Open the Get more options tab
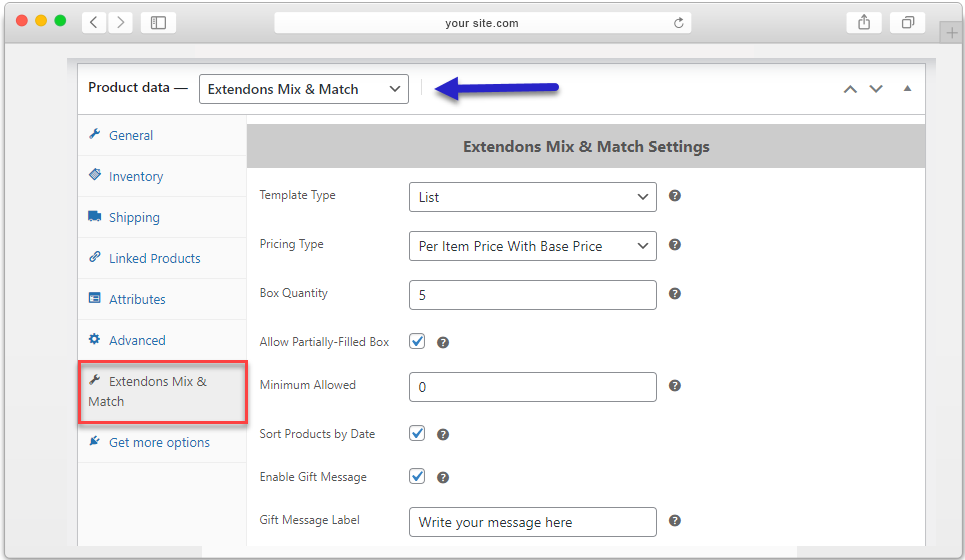Image resolution: width=965 pixels, height=560 pixels. pos(162,442)
